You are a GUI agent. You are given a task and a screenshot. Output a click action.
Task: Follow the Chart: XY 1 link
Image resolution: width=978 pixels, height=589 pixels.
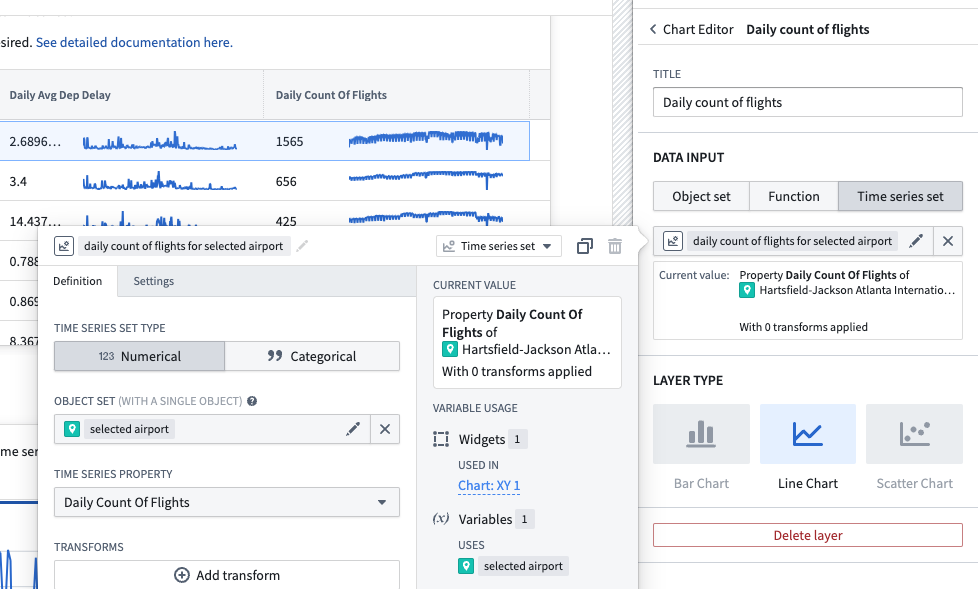[x=489, y=485]
